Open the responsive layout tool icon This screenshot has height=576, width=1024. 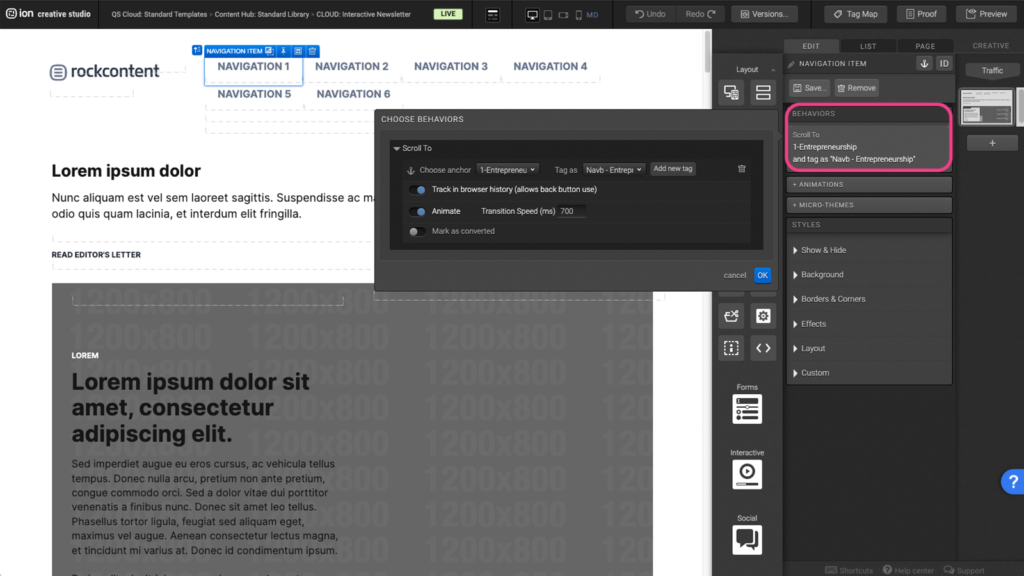click(731, 92)
